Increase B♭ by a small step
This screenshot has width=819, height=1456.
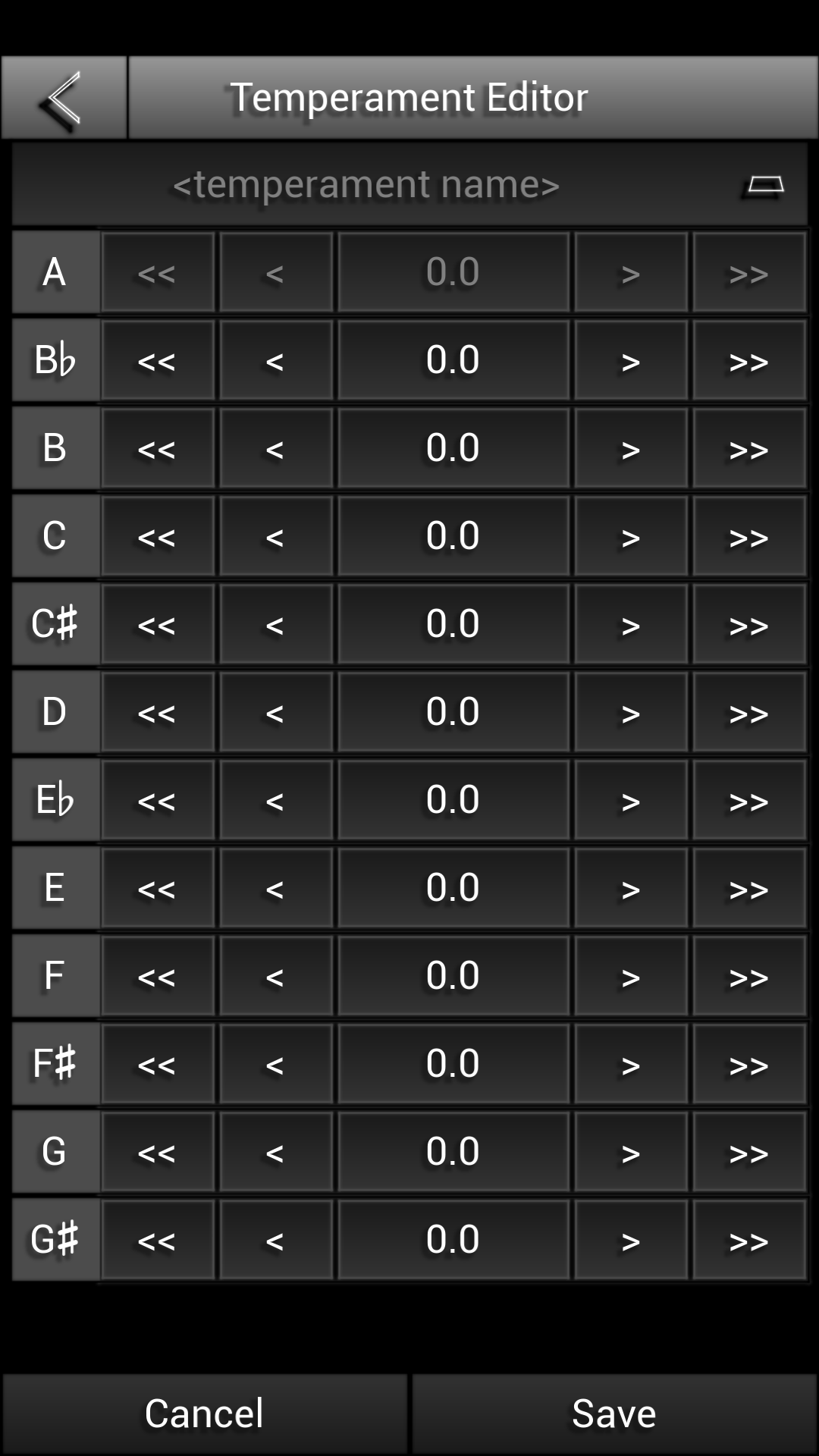[630, 360]
